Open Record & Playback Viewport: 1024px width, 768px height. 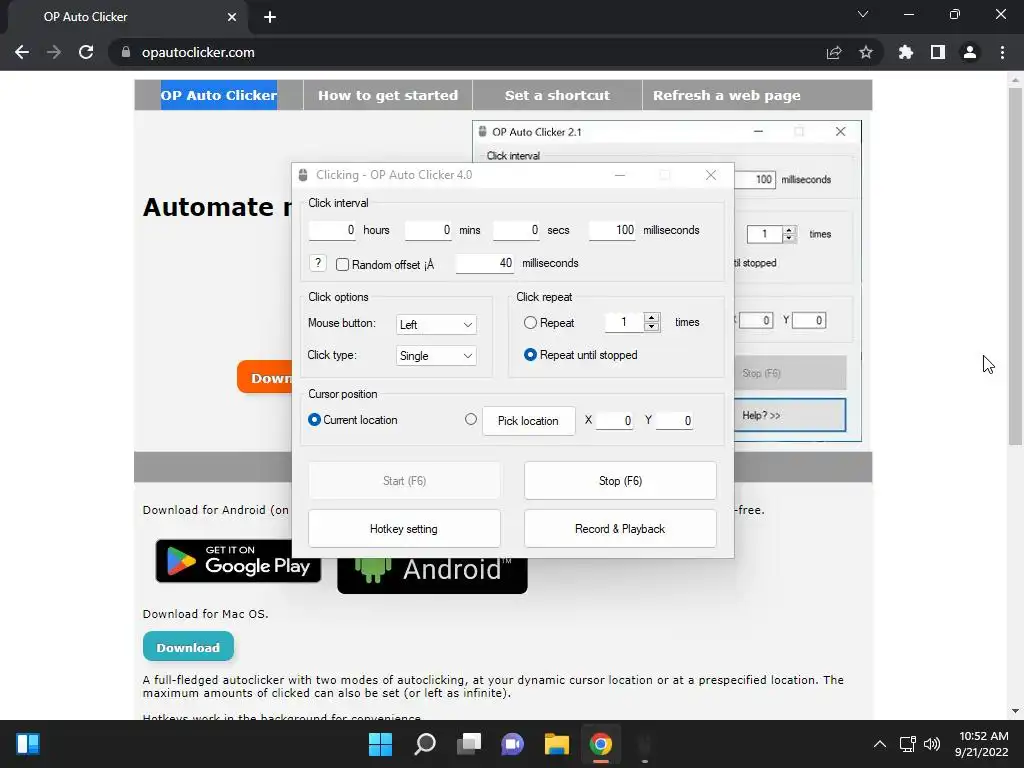(620, 529)
